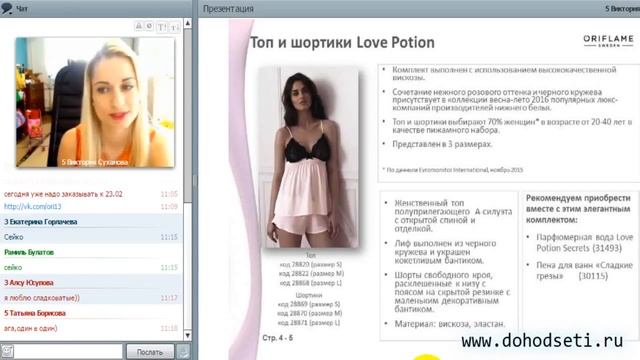The width and height of the screenshot is (640, 360).
Task: Click the bell notification icon in chat toolbar
Action: pyautogui.click(x=139, y=26)
